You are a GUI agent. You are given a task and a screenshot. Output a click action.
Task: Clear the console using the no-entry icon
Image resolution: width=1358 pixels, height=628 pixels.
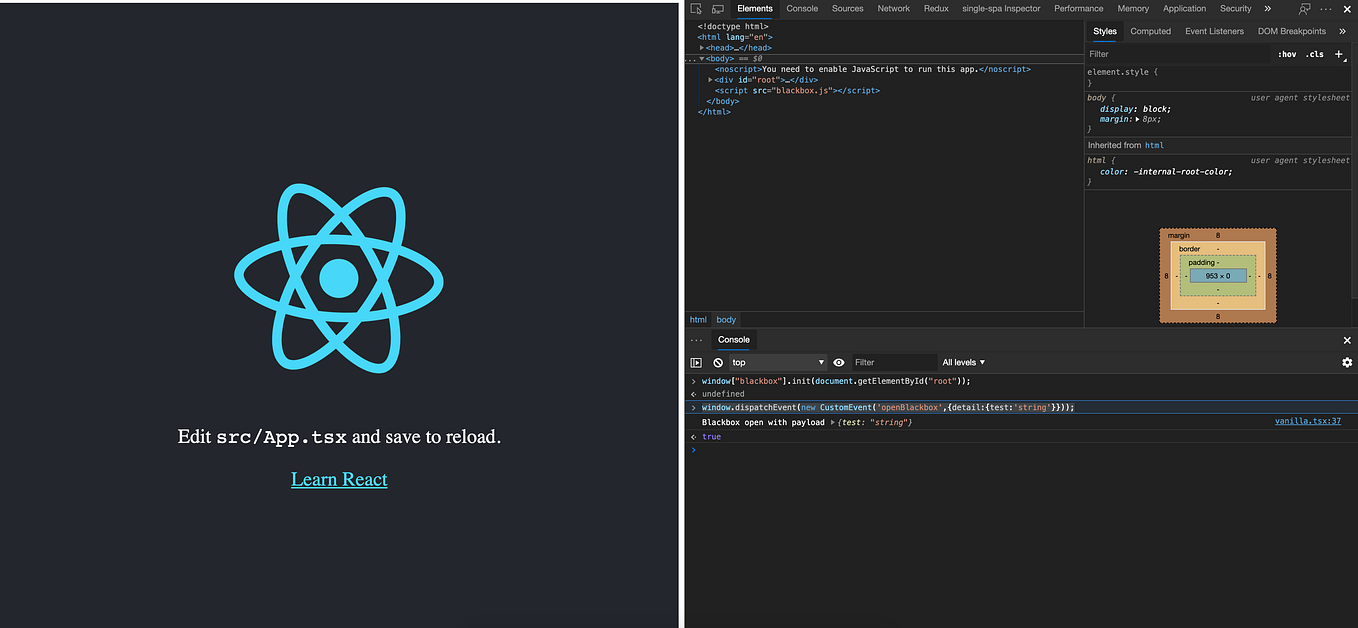717,362
